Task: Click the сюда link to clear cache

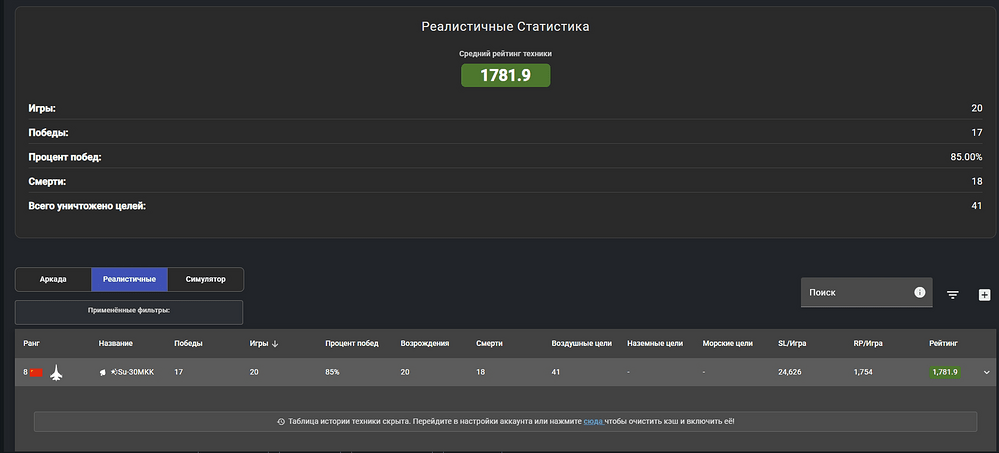Action: [592, 422]
